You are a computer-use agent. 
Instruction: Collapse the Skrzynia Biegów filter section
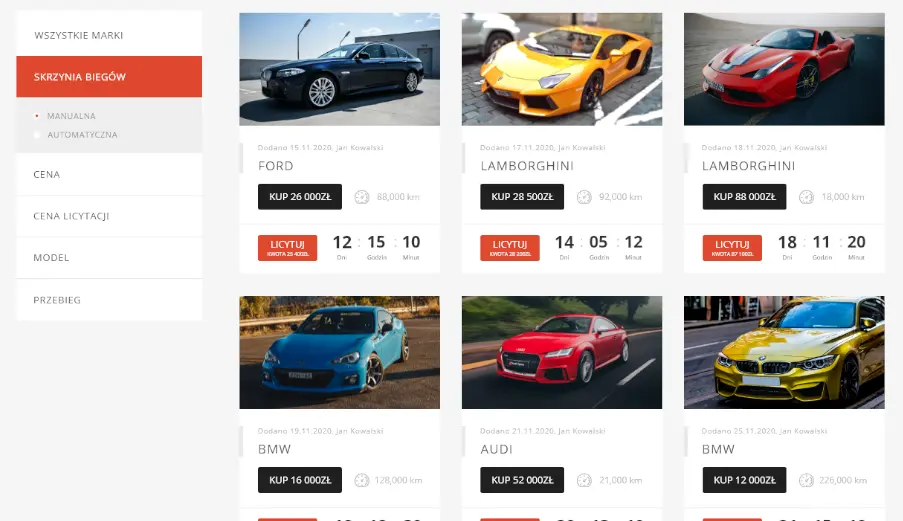pos(109,77)
